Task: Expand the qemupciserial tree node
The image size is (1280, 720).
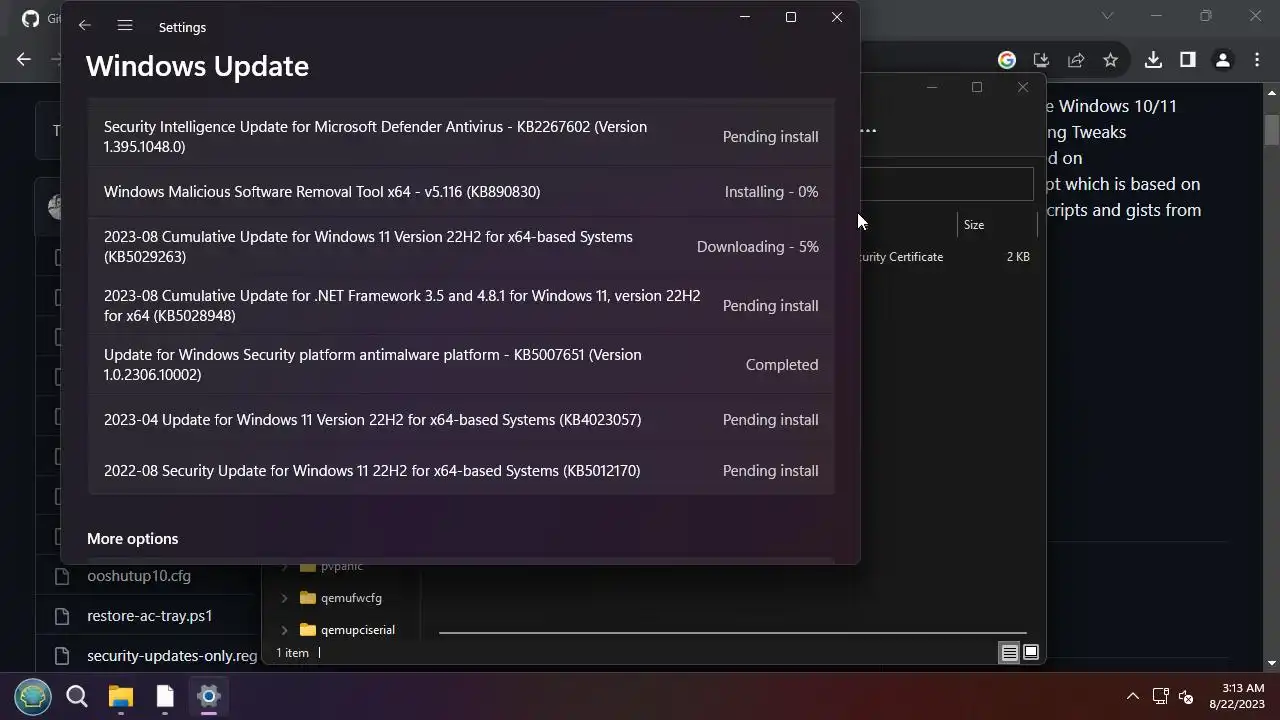Action: [284, 630]
